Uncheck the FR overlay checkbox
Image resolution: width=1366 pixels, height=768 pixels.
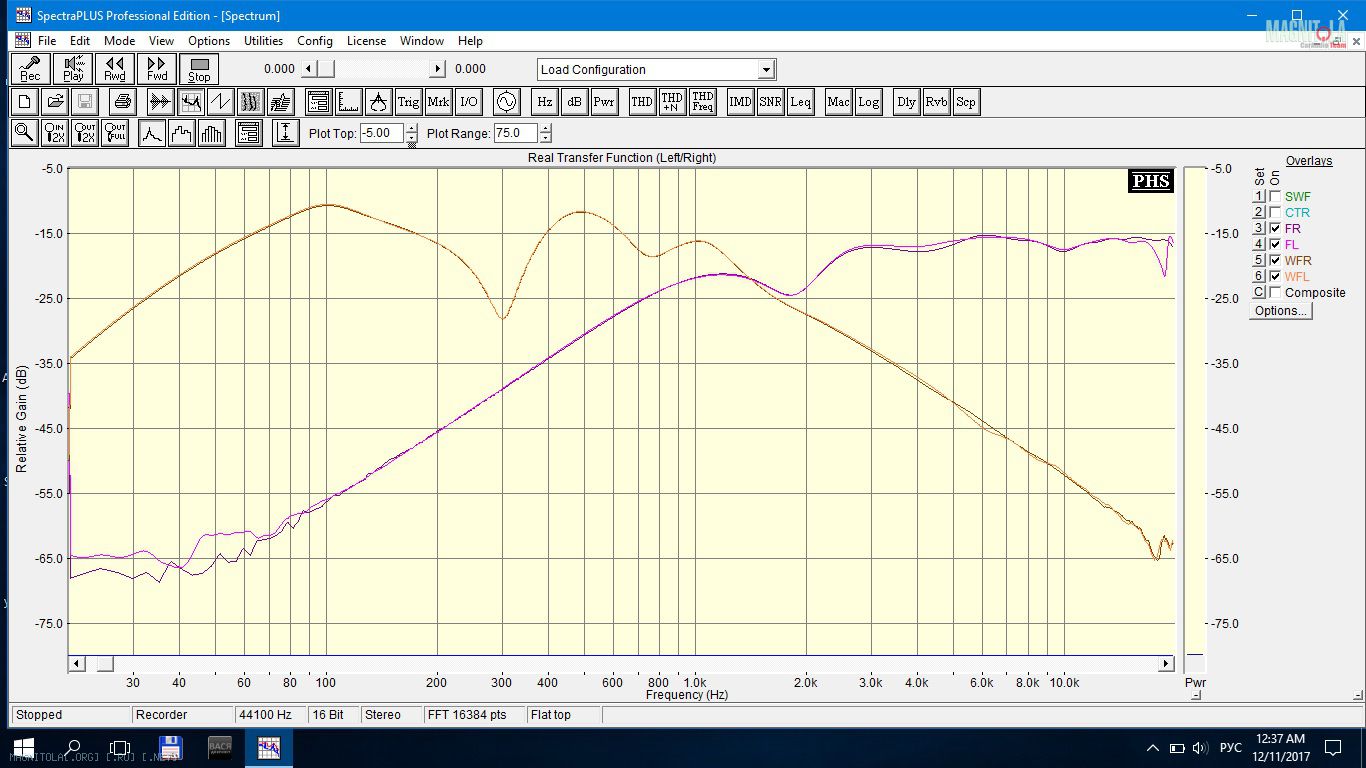coord(1275,229)
